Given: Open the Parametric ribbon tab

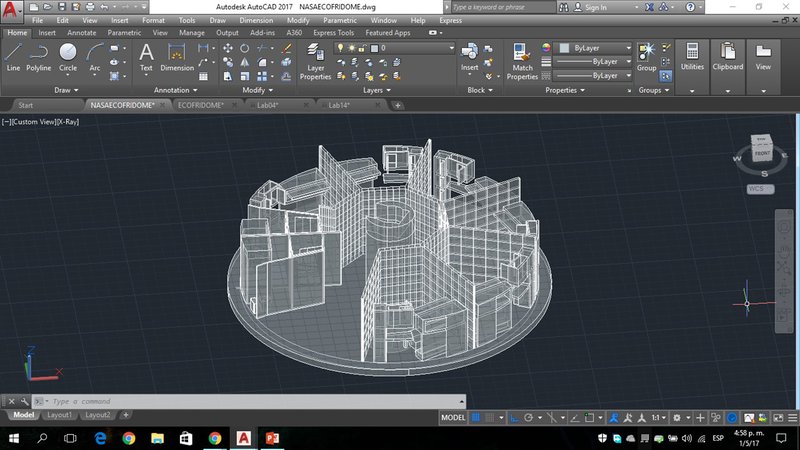Looking at the screenshot, I should click(x=125, y=32).
